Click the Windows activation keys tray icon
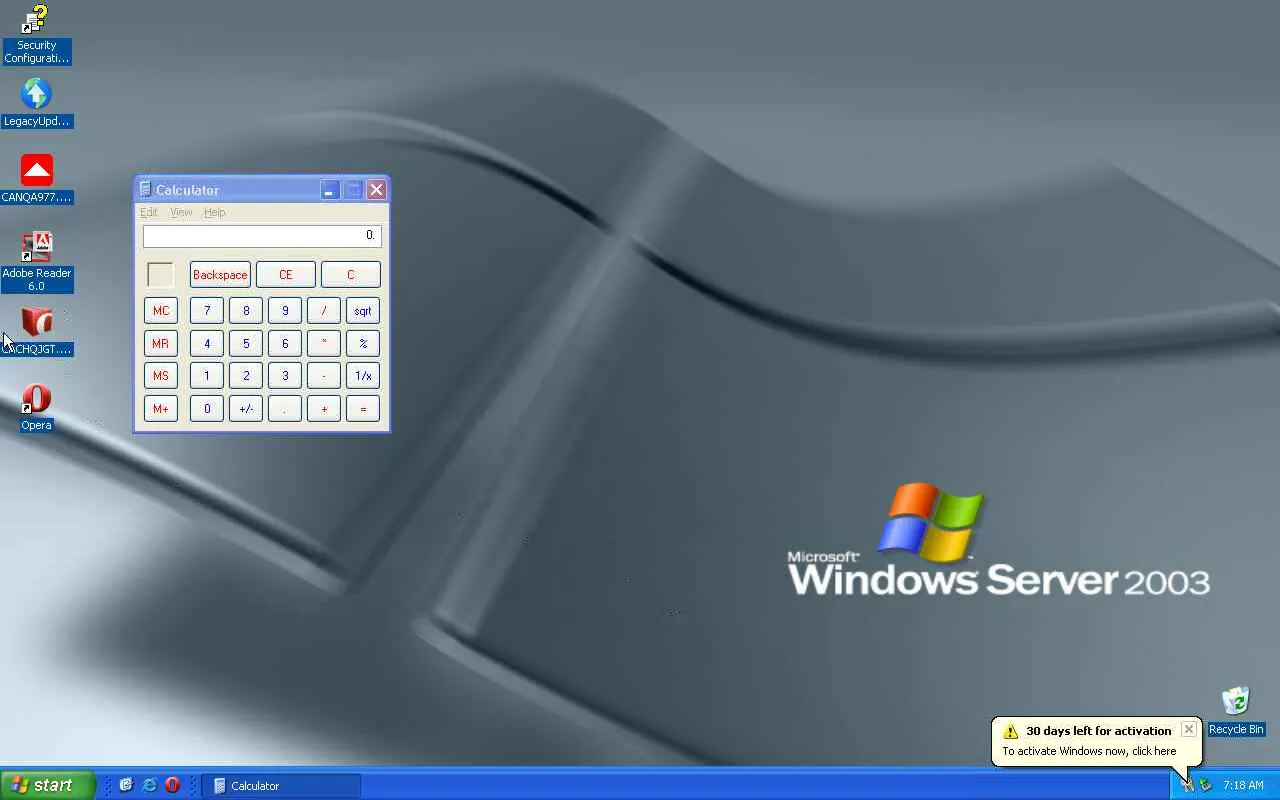 [1187, 785]
